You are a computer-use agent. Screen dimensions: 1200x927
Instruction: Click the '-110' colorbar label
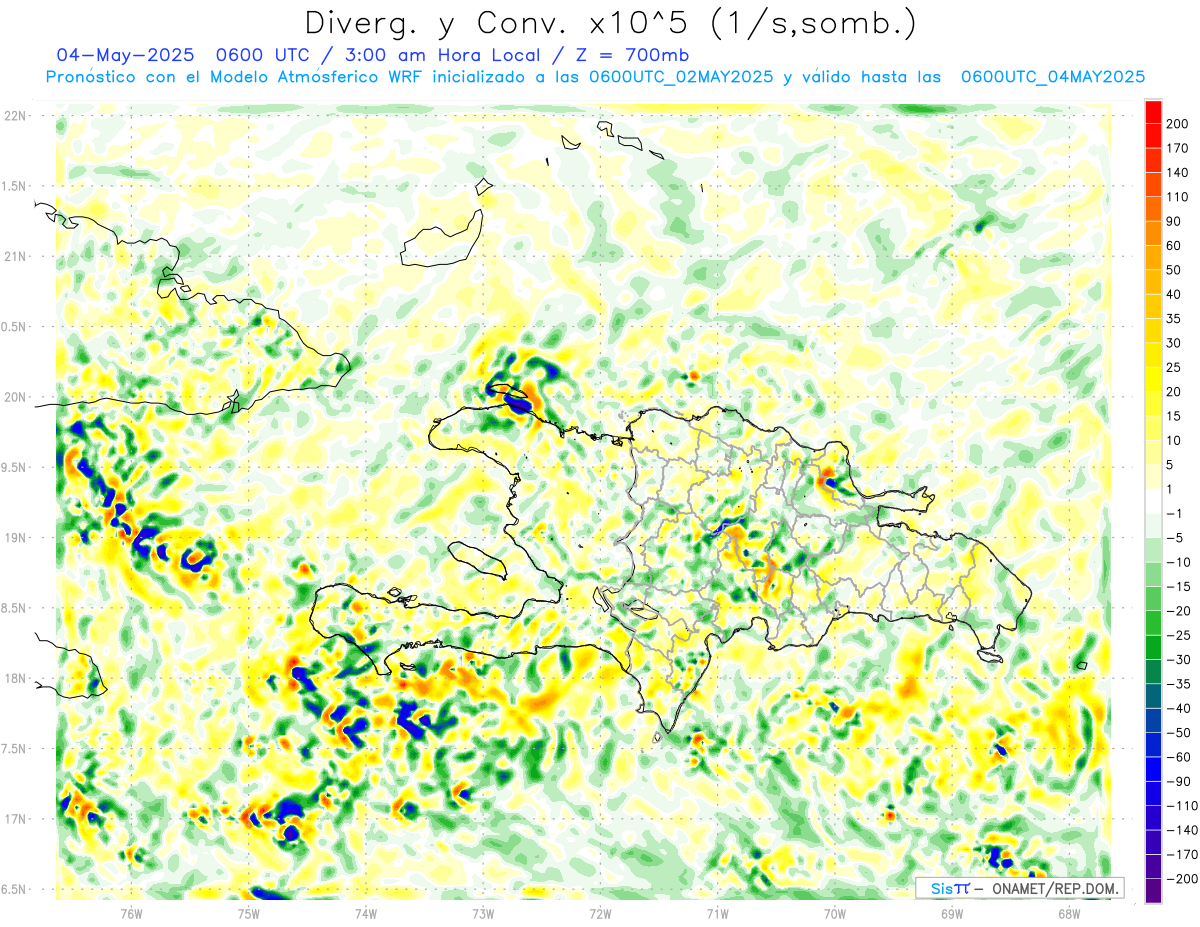1182,806
